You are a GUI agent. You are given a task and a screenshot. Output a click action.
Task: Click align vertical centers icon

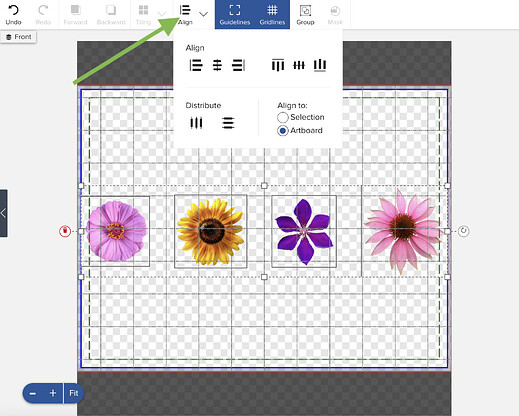(x=299, y=65)
